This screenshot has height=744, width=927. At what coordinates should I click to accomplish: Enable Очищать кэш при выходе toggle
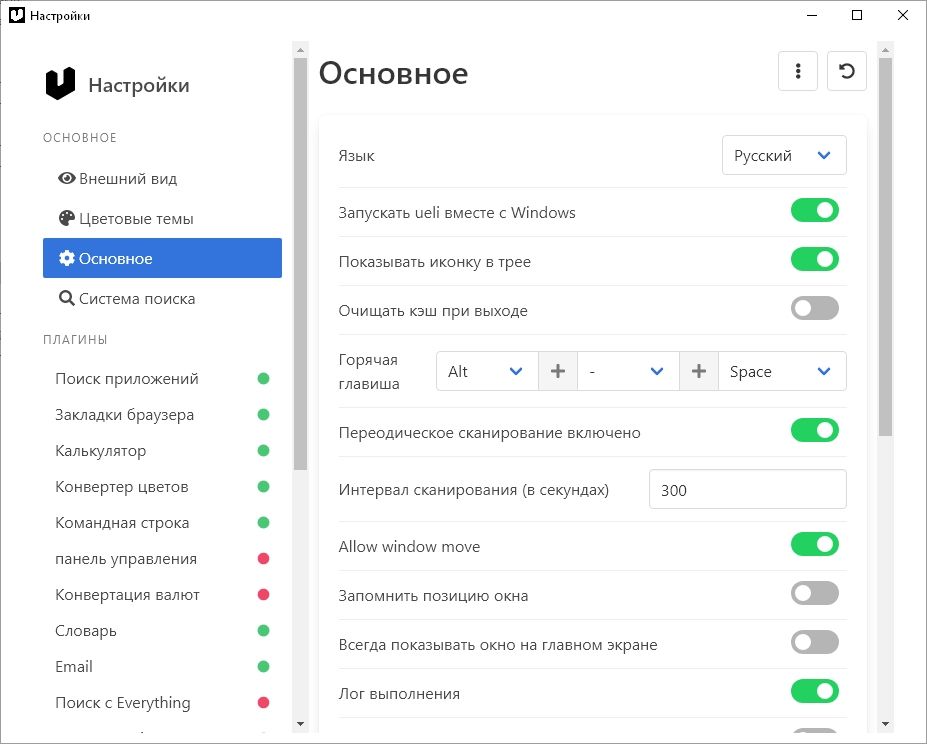815,309
